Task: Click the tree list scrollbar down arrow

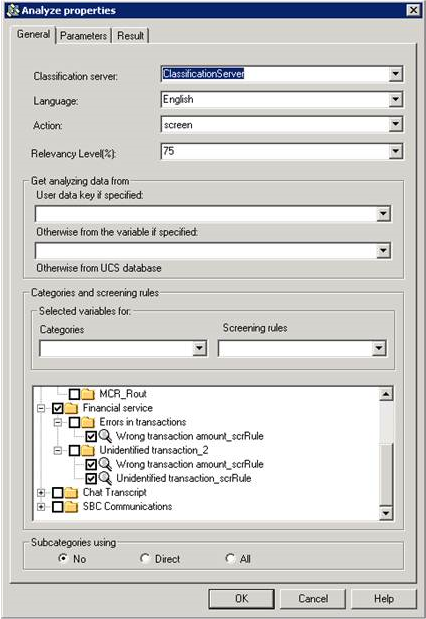Action: click(386, 513)
